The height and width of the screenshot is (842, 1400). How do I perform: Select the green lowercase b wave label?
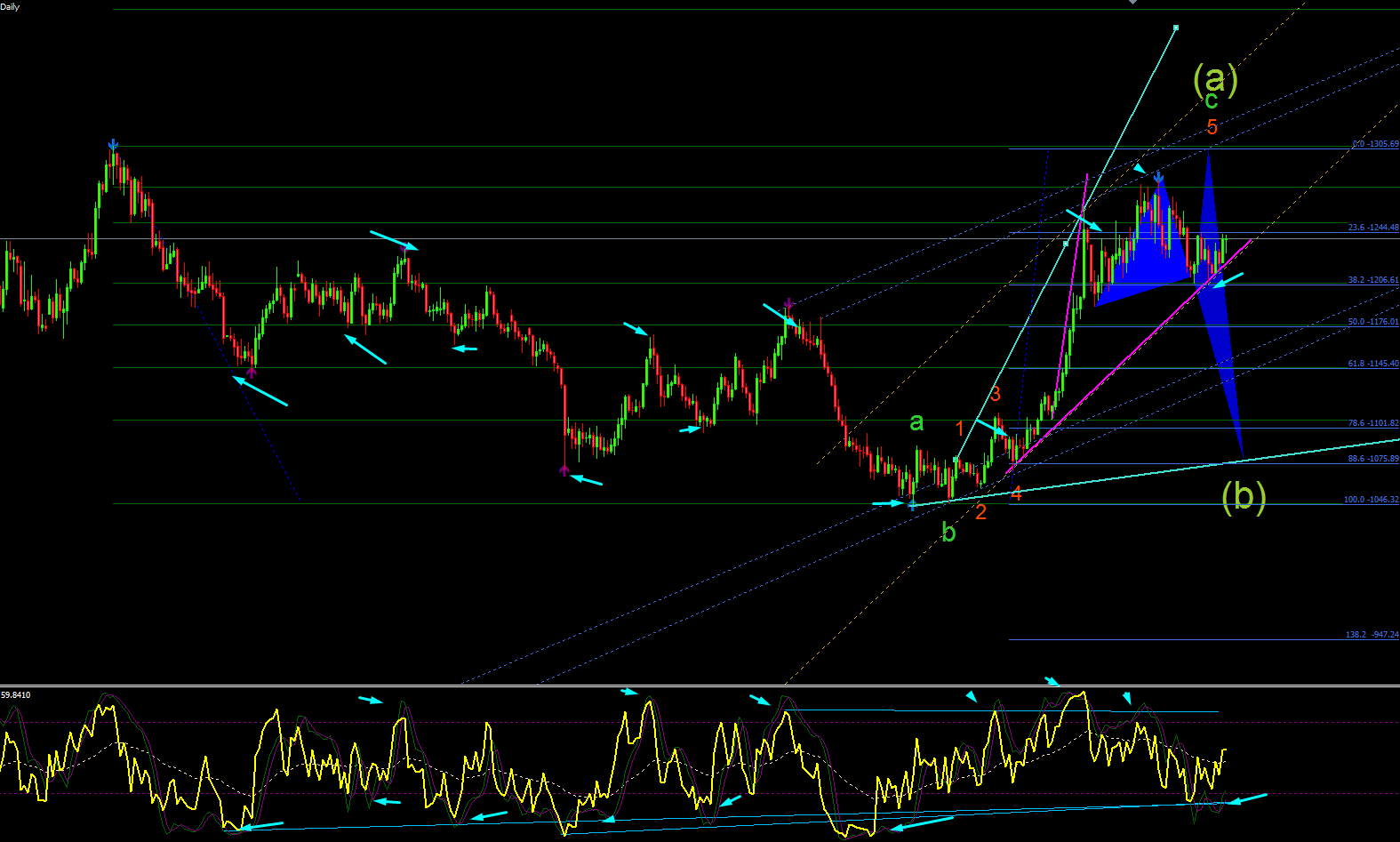948,532
